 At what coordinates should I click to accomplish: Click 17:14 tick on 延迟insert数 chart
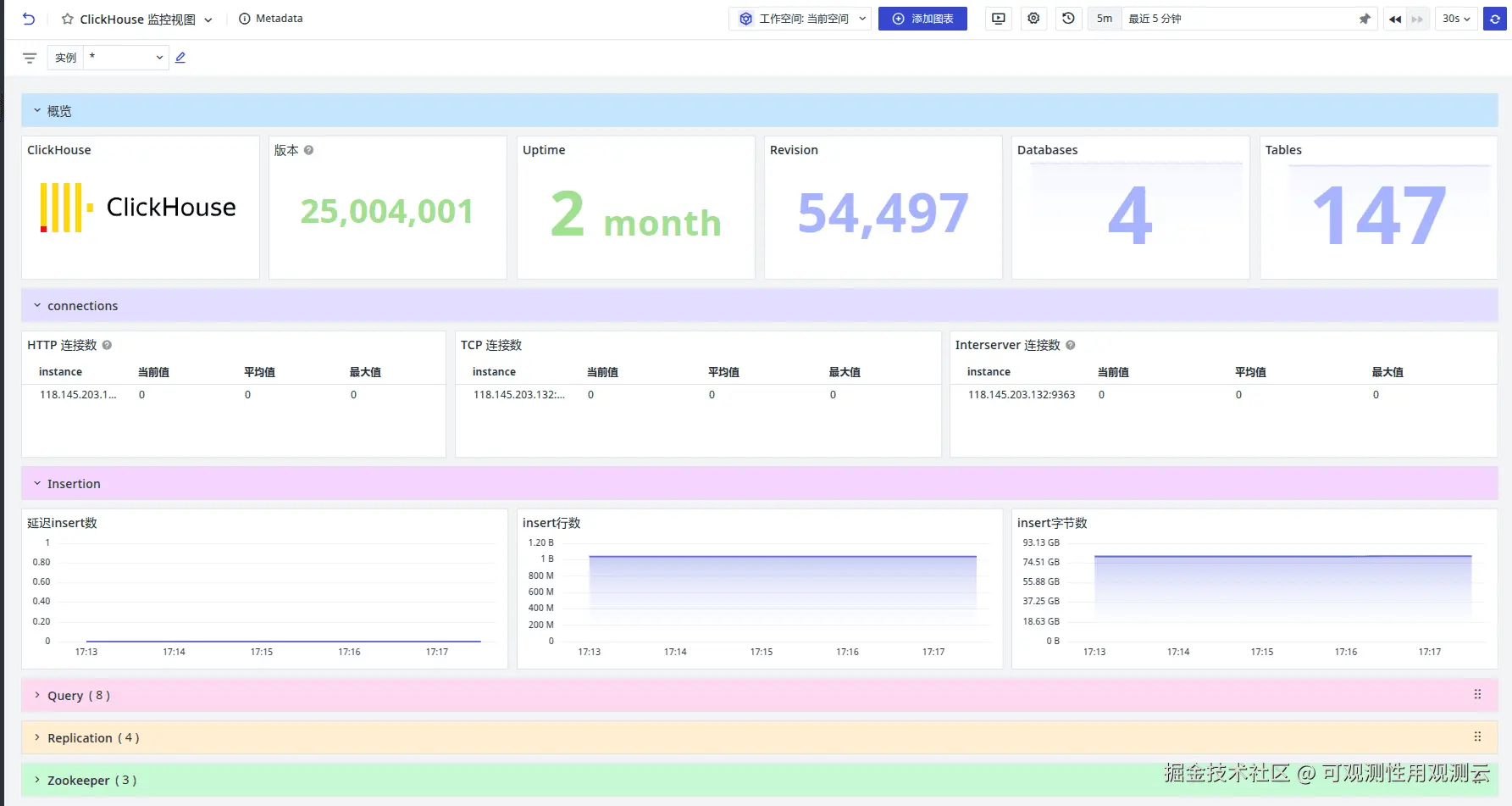[174, 652]
